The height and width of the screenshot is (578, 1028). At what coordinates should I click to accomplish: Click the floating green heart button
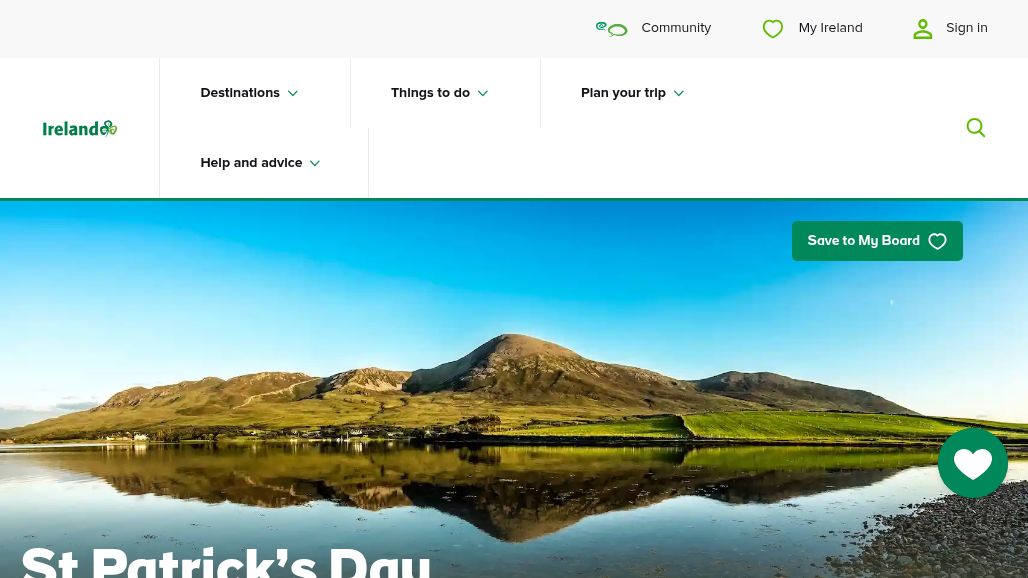click(x=972, y=463)
